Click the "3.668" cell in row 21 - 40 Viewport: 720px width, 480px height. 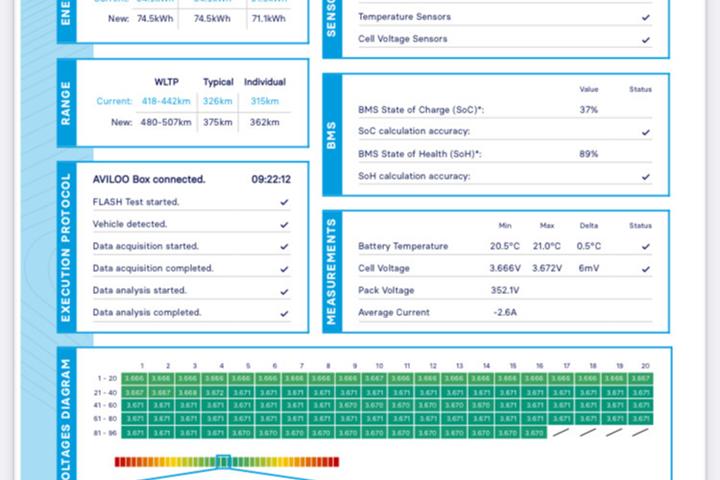tap(187, 393)
